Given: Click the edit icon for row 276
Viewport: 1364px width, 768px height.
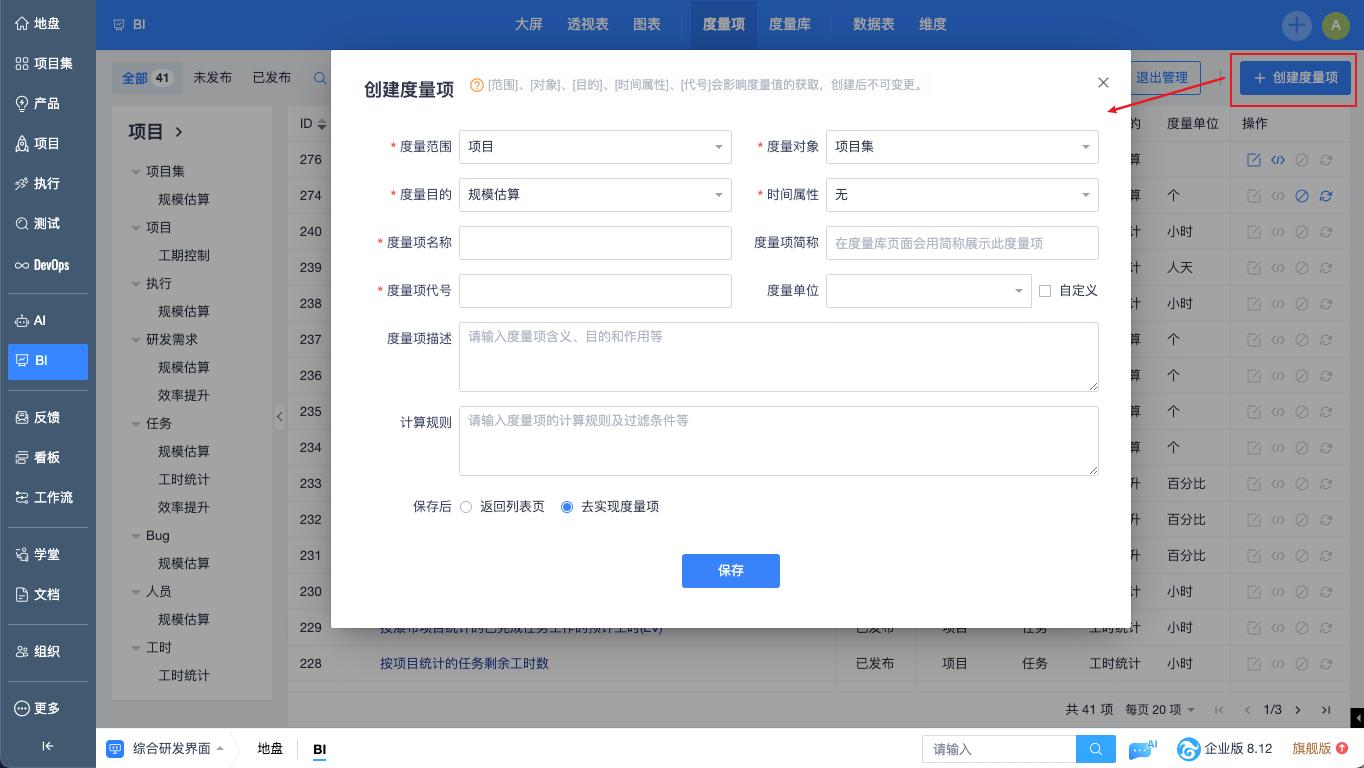Looking at the screenshot, I should pyautogui.click(x=1253, y=160).
